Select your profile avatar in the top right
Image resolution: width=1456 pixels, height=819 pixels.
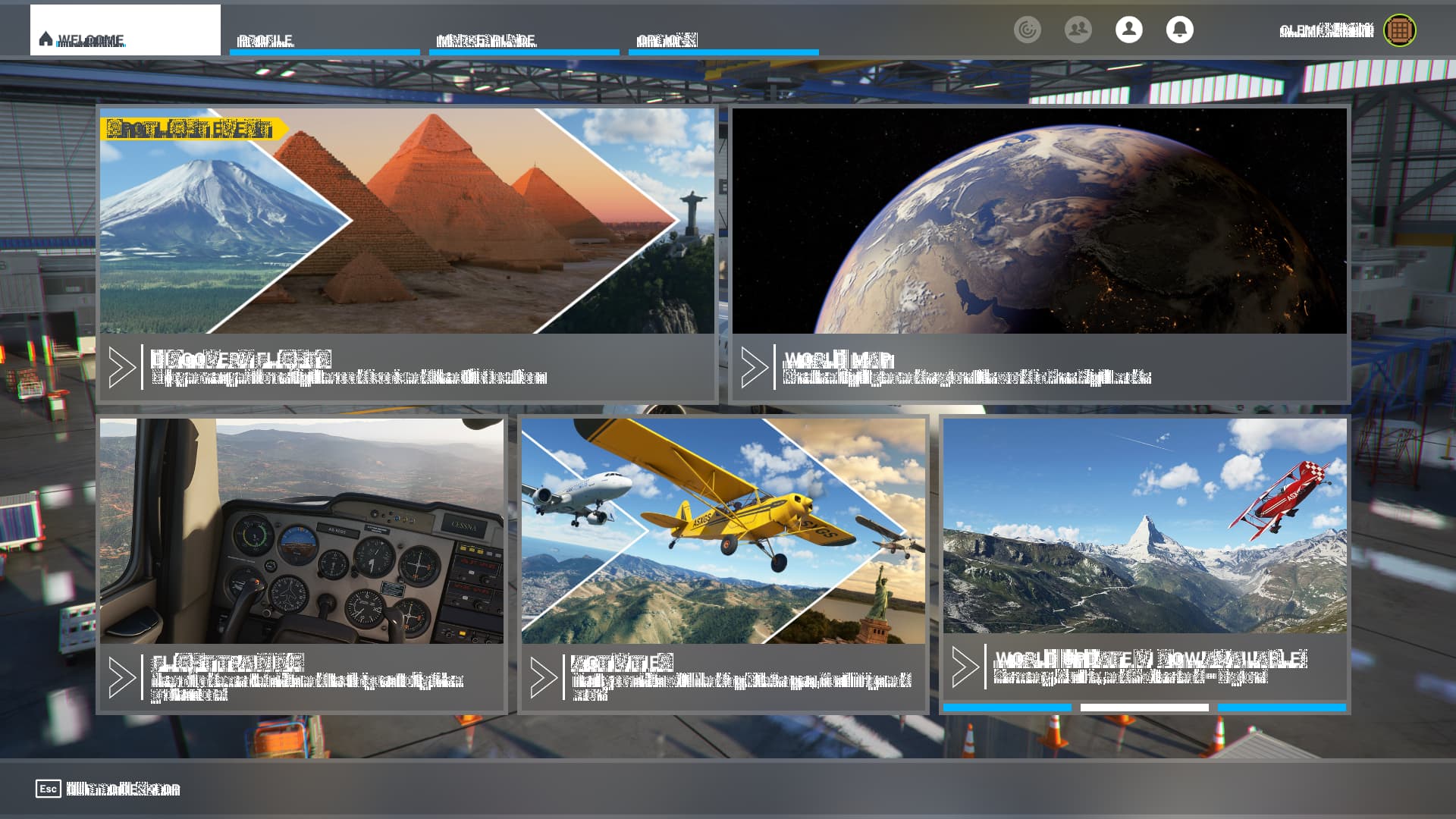pos(1399,30)
